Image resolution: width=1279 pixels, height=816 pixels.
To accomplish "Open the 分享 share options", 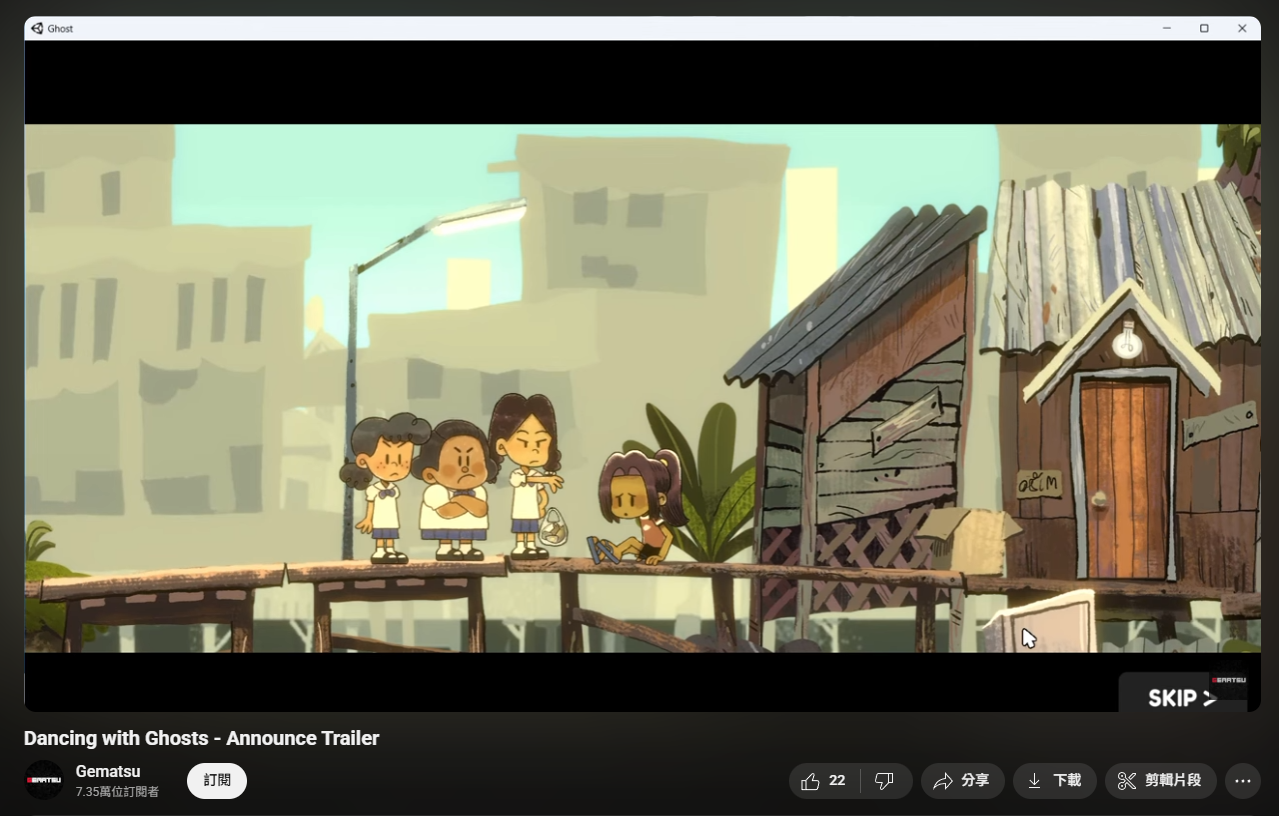I will pos(962,781).
